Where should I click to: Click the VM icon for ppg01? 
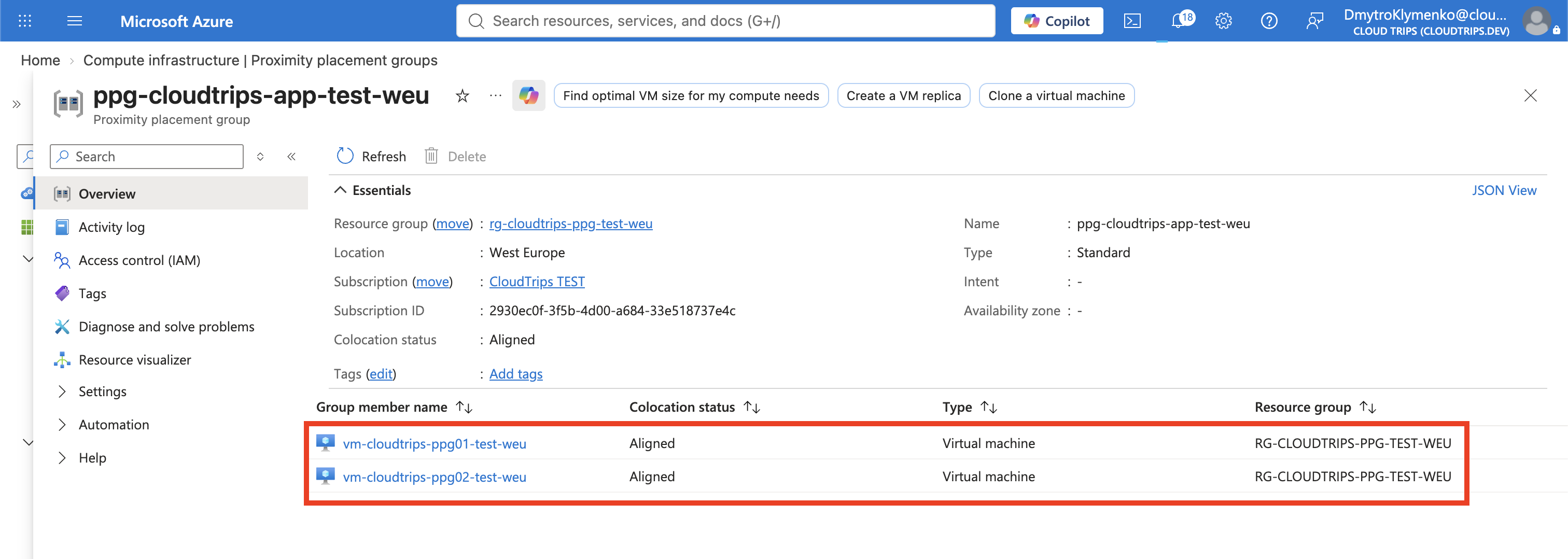(326, 443)
